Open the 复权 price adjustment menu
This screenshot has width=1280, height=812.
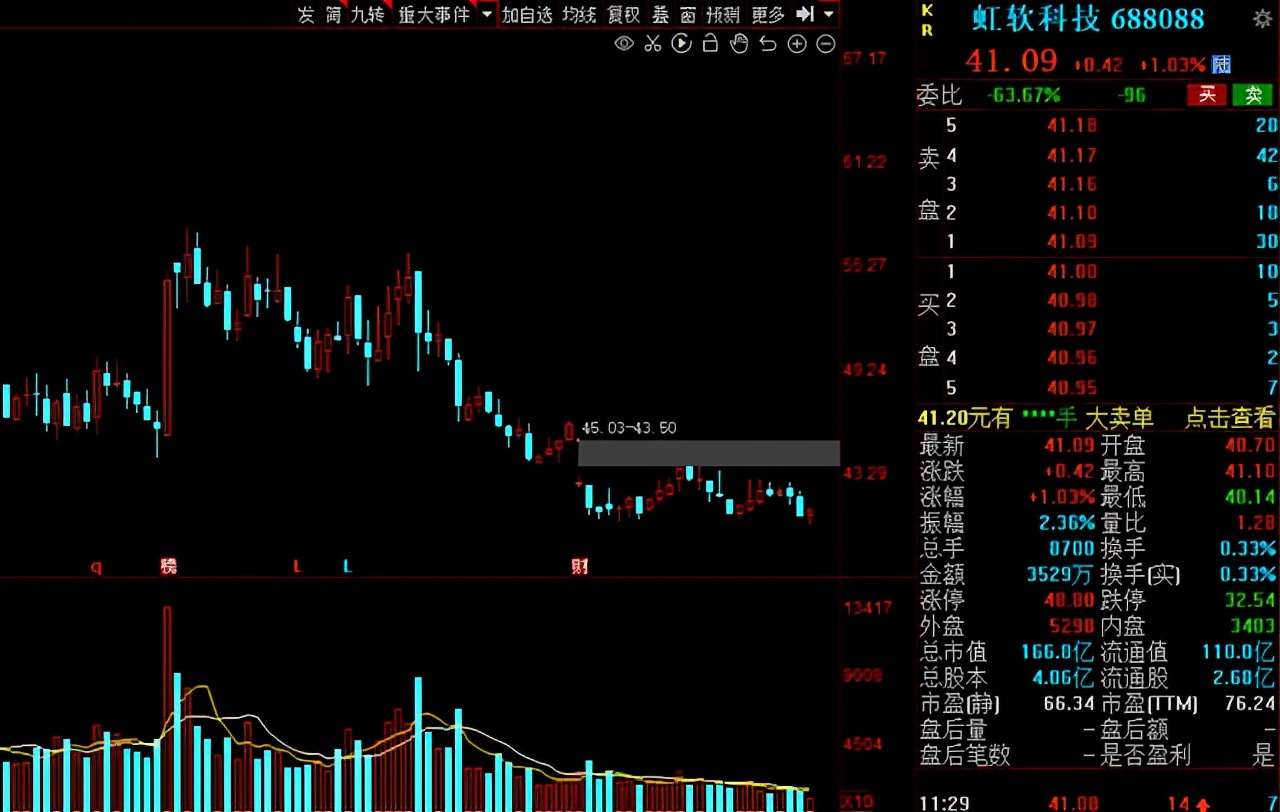624,14
